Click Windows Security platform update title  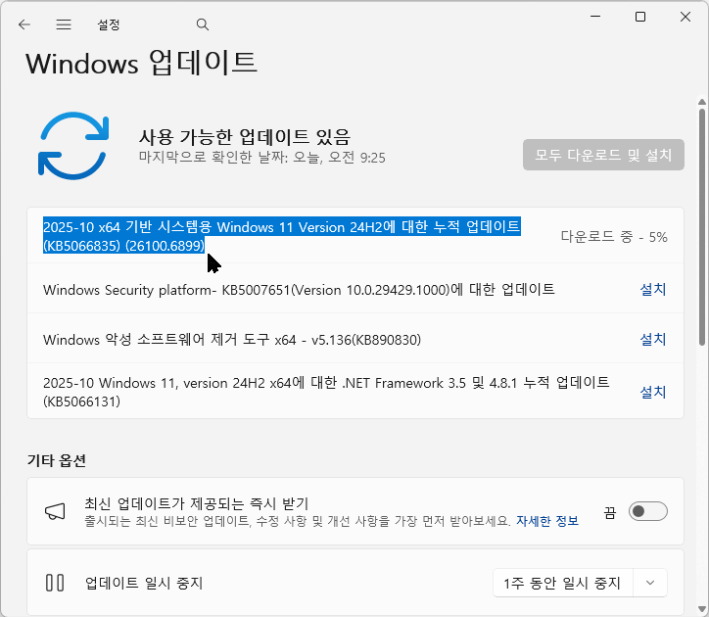pos(299,289)
